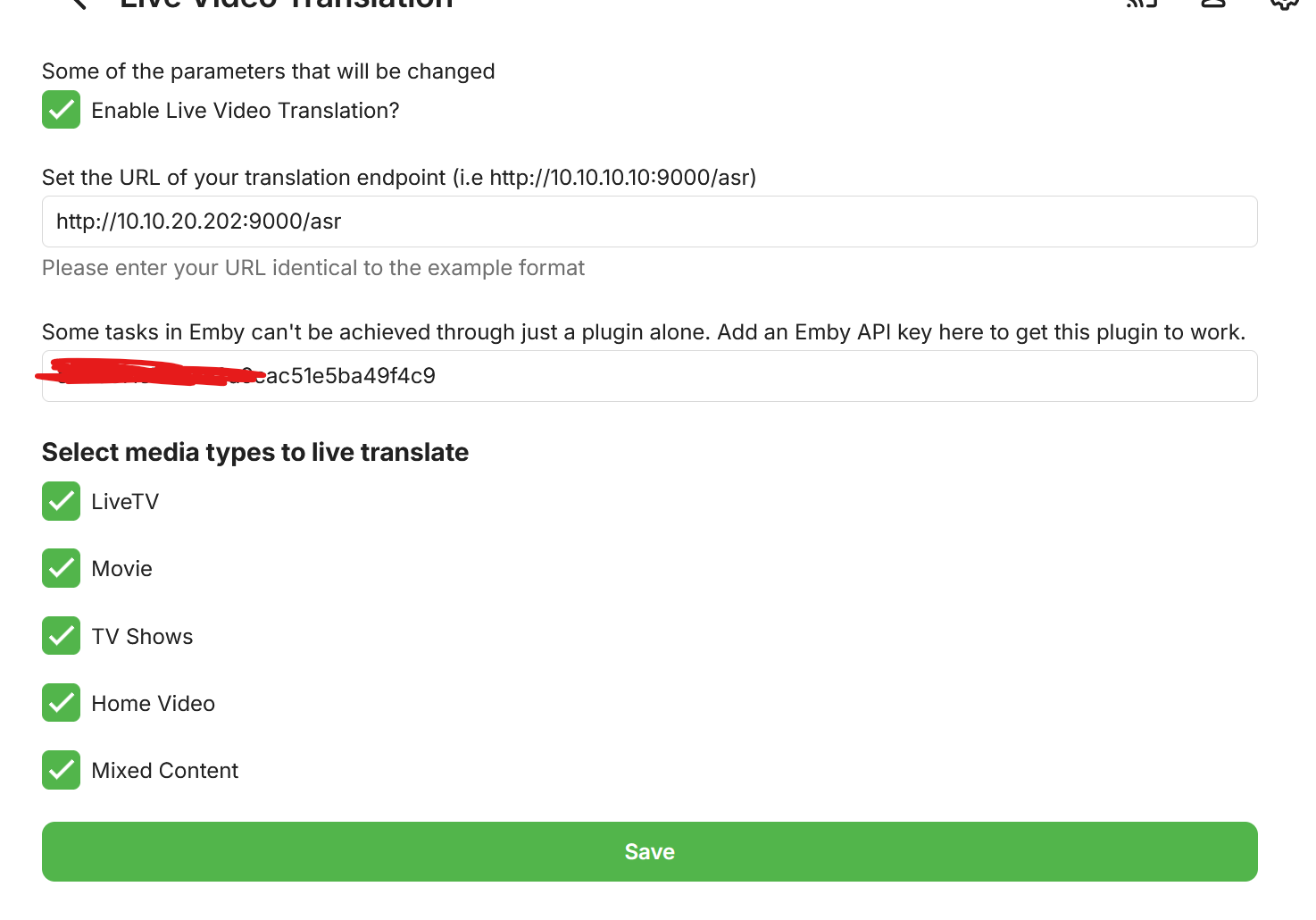Go back using the header arrow
The width and height of the screenshot is (1316, 920).
click(x=78, y=3)
